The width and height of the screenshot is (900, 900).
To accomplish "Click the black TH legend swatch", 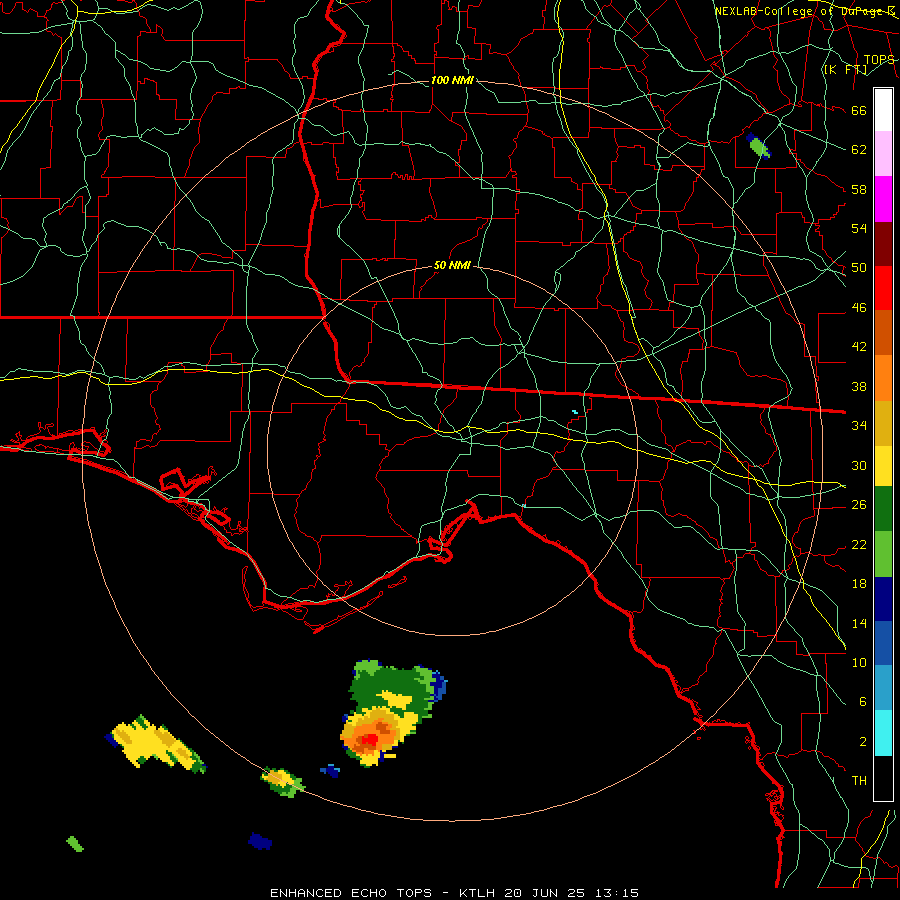I will [883, 778].
